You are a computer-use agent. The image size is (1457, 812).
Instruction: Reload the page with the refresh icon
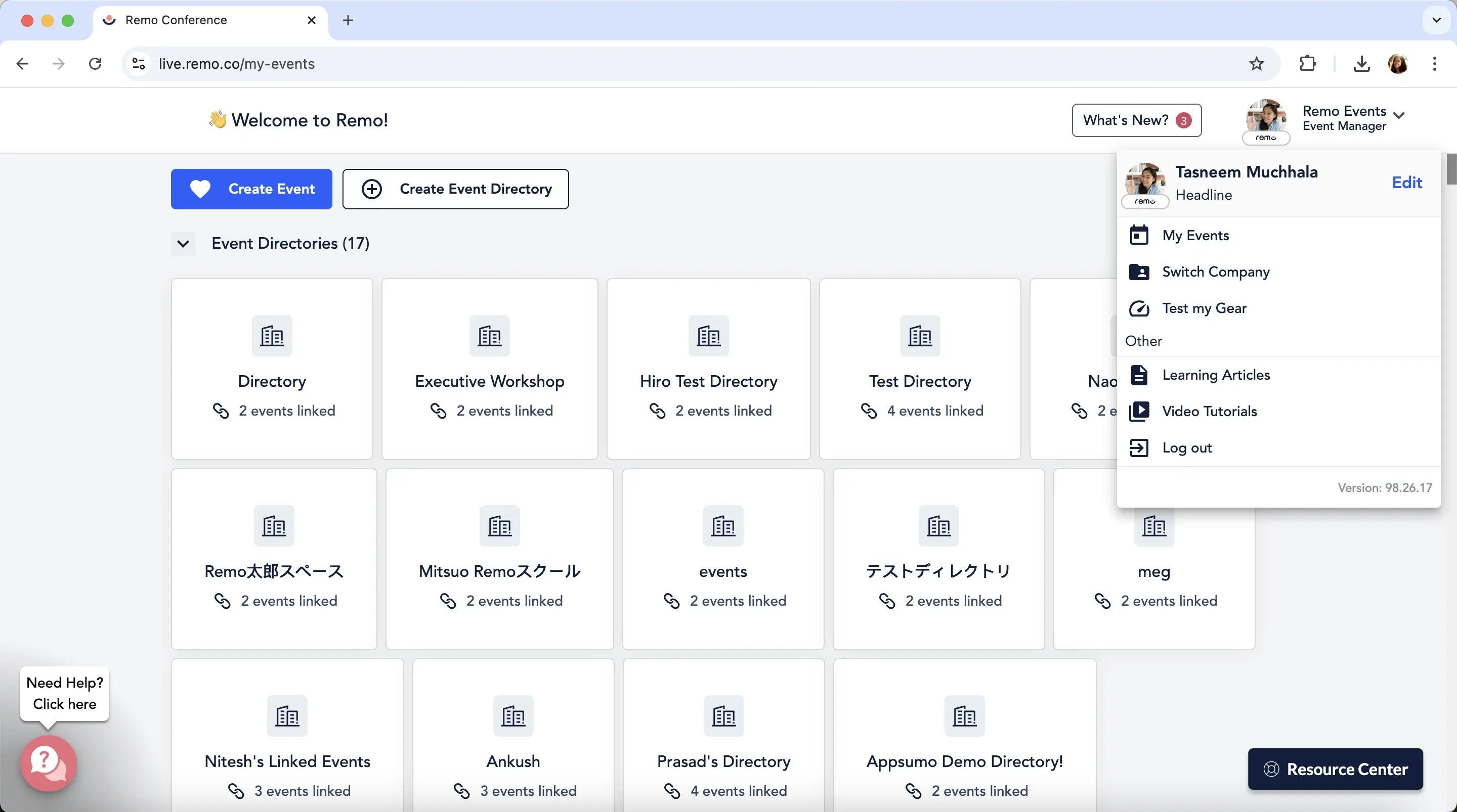coord(95,64)
